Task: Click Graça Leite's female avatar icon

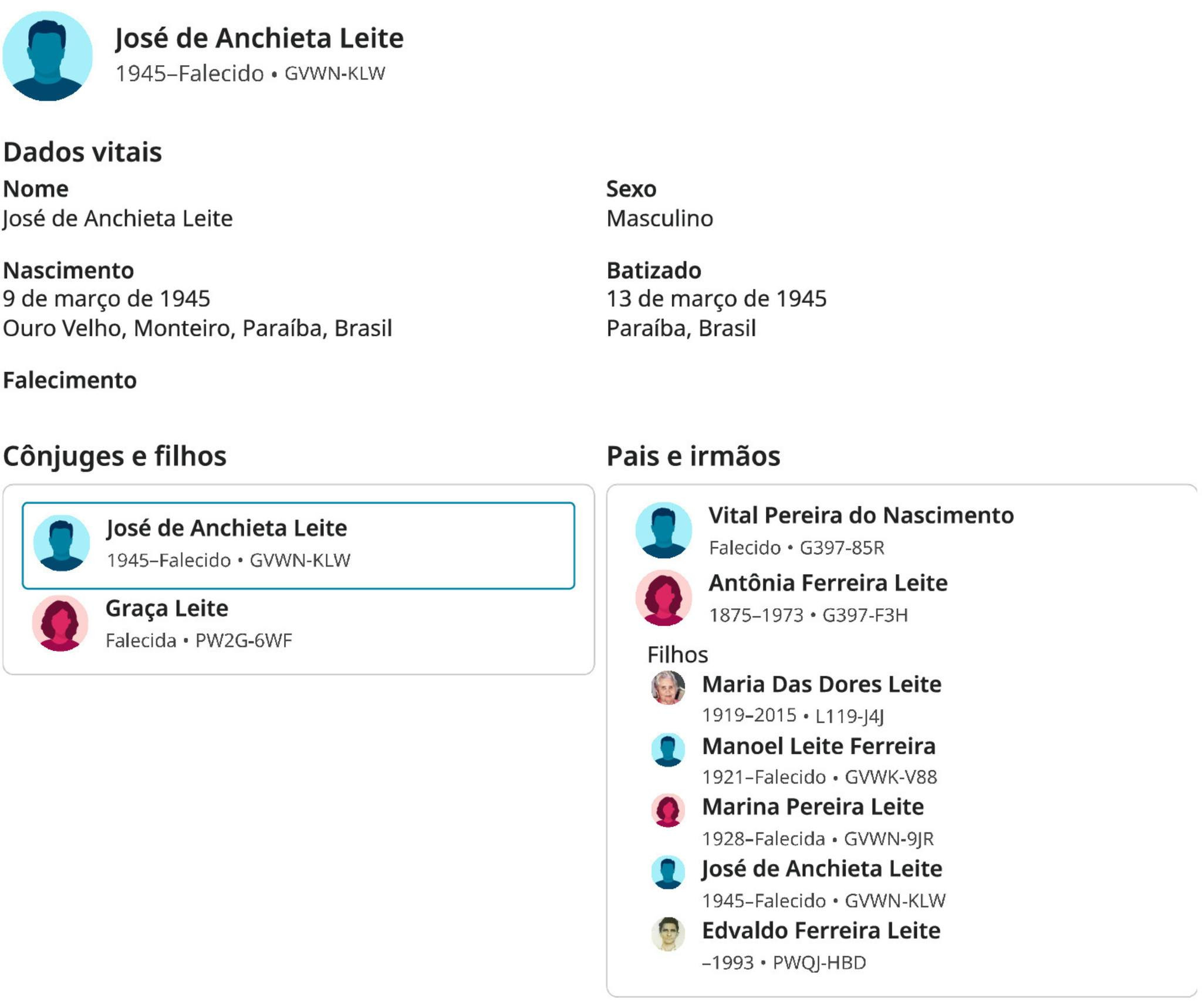Action: 60,623
